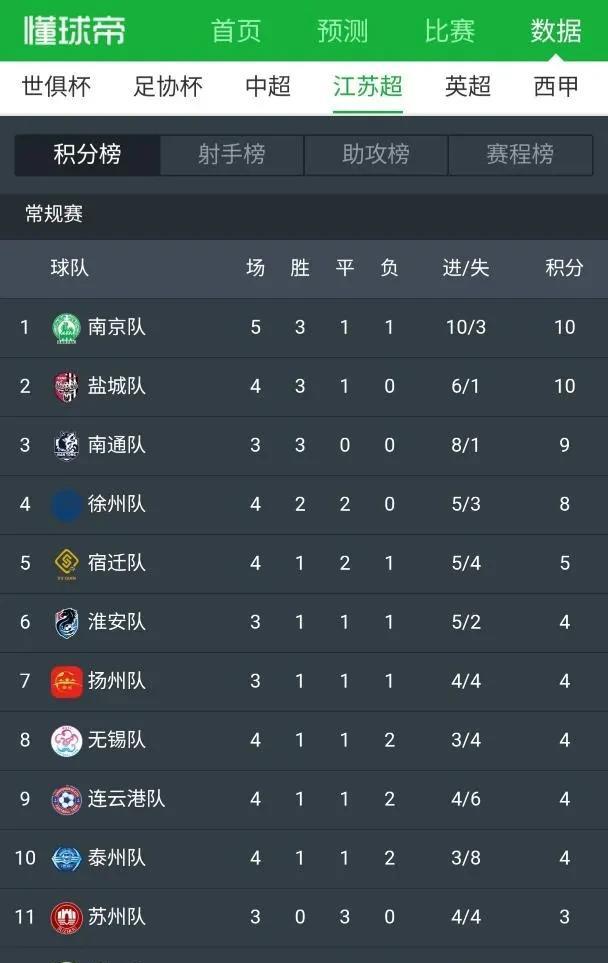Open the 苏州队 team crest
This screenshot has width=608, height=963.
[67, 917]
